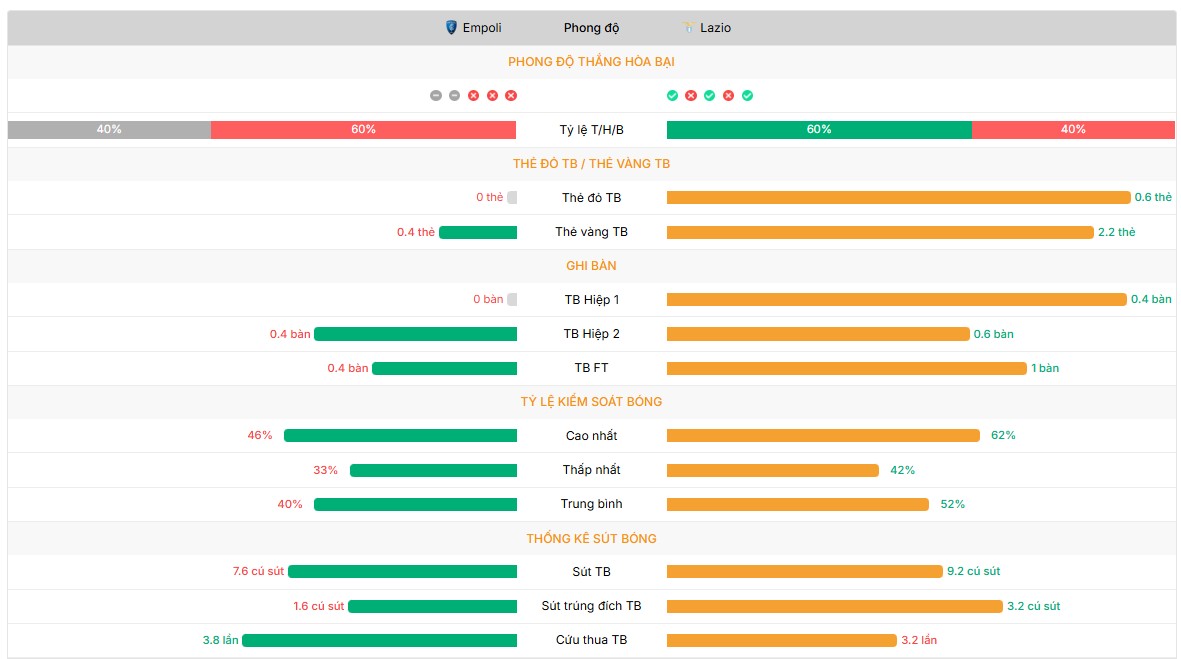
Task: Click Lazio's middle green win icon
Action: [710, 96]
